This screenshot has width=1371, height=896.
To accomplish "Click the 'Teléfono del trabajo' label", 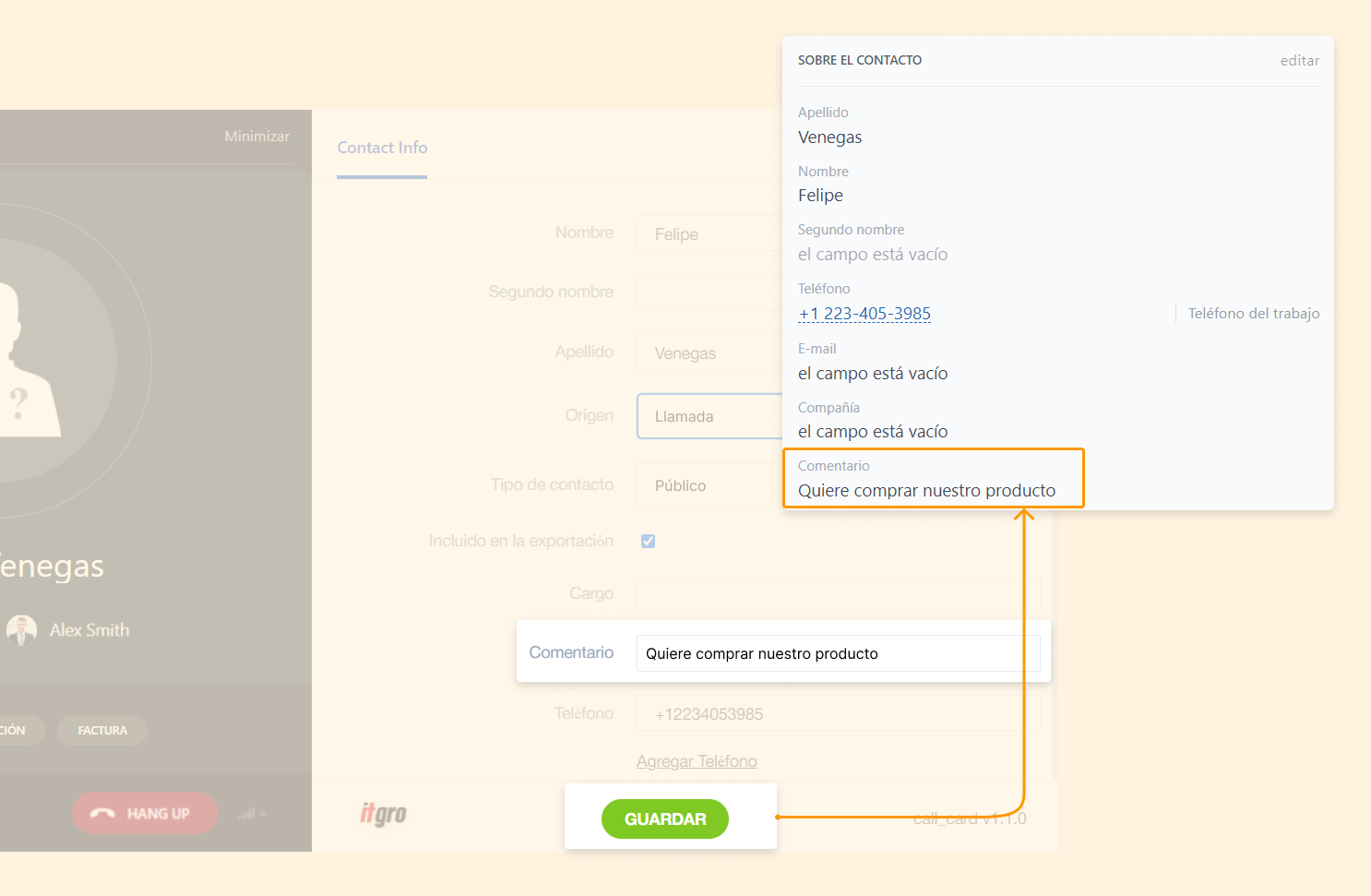I will pos(1253,314).
